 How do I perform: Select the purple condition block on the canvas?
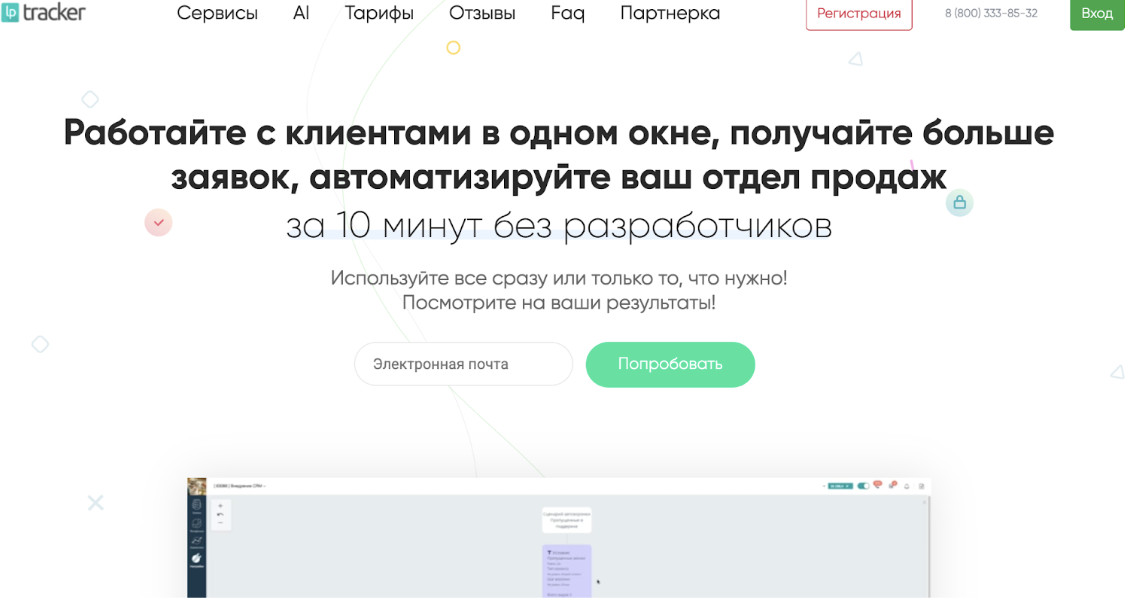point(566,571)
